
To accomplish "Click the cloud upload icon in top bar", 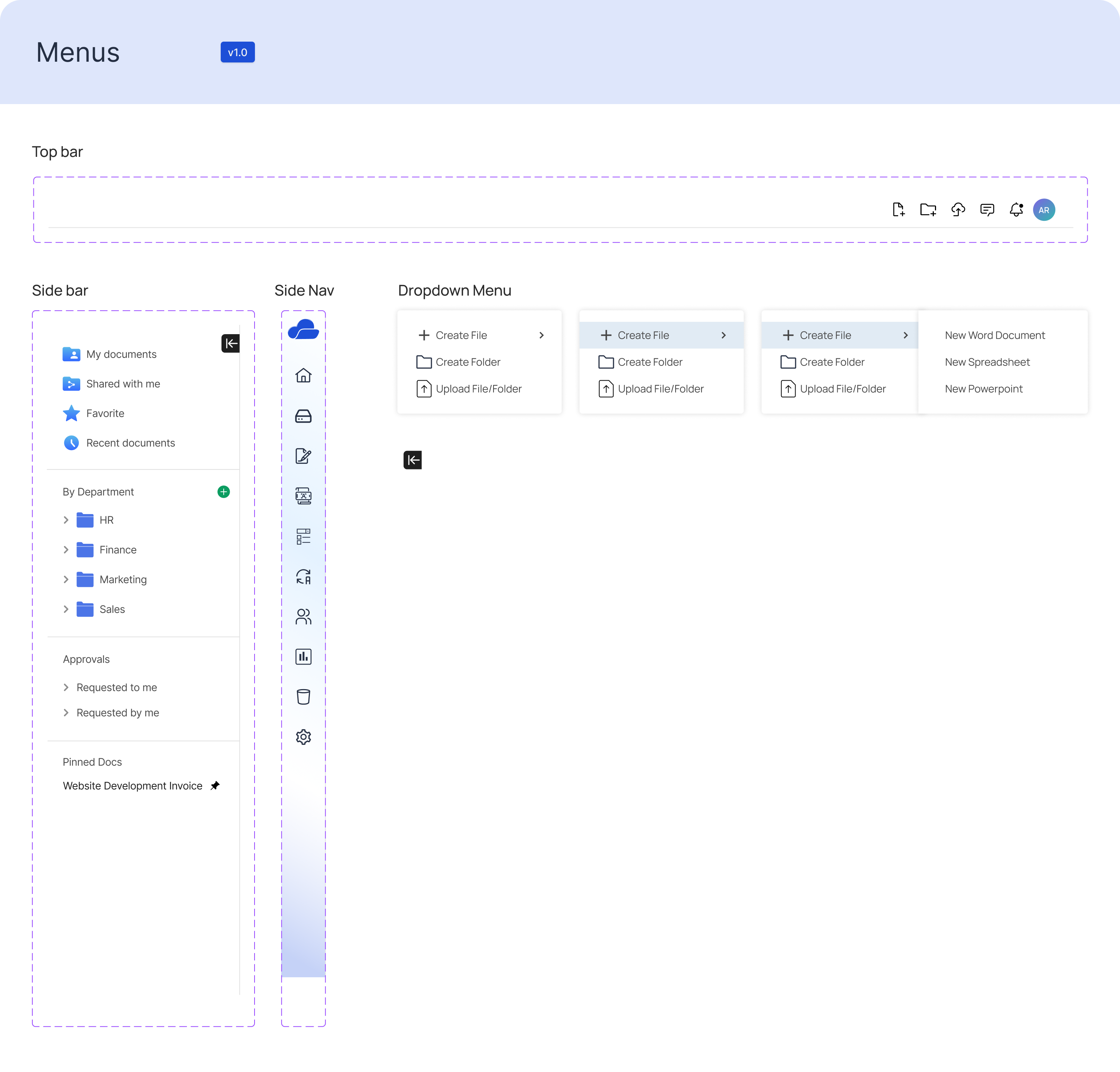I will 958,210.
